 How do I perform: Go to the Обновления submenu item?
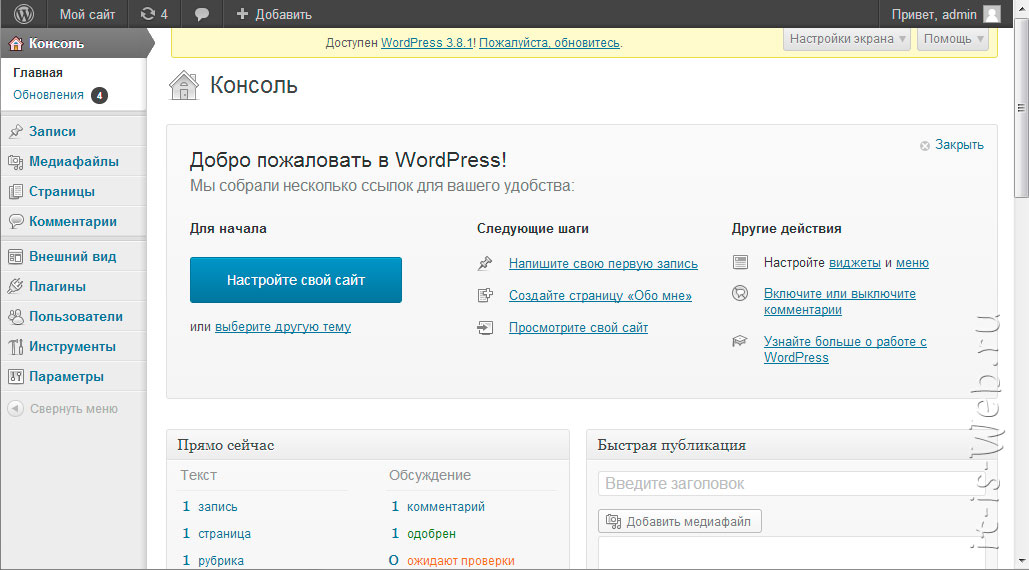point(49,95)
